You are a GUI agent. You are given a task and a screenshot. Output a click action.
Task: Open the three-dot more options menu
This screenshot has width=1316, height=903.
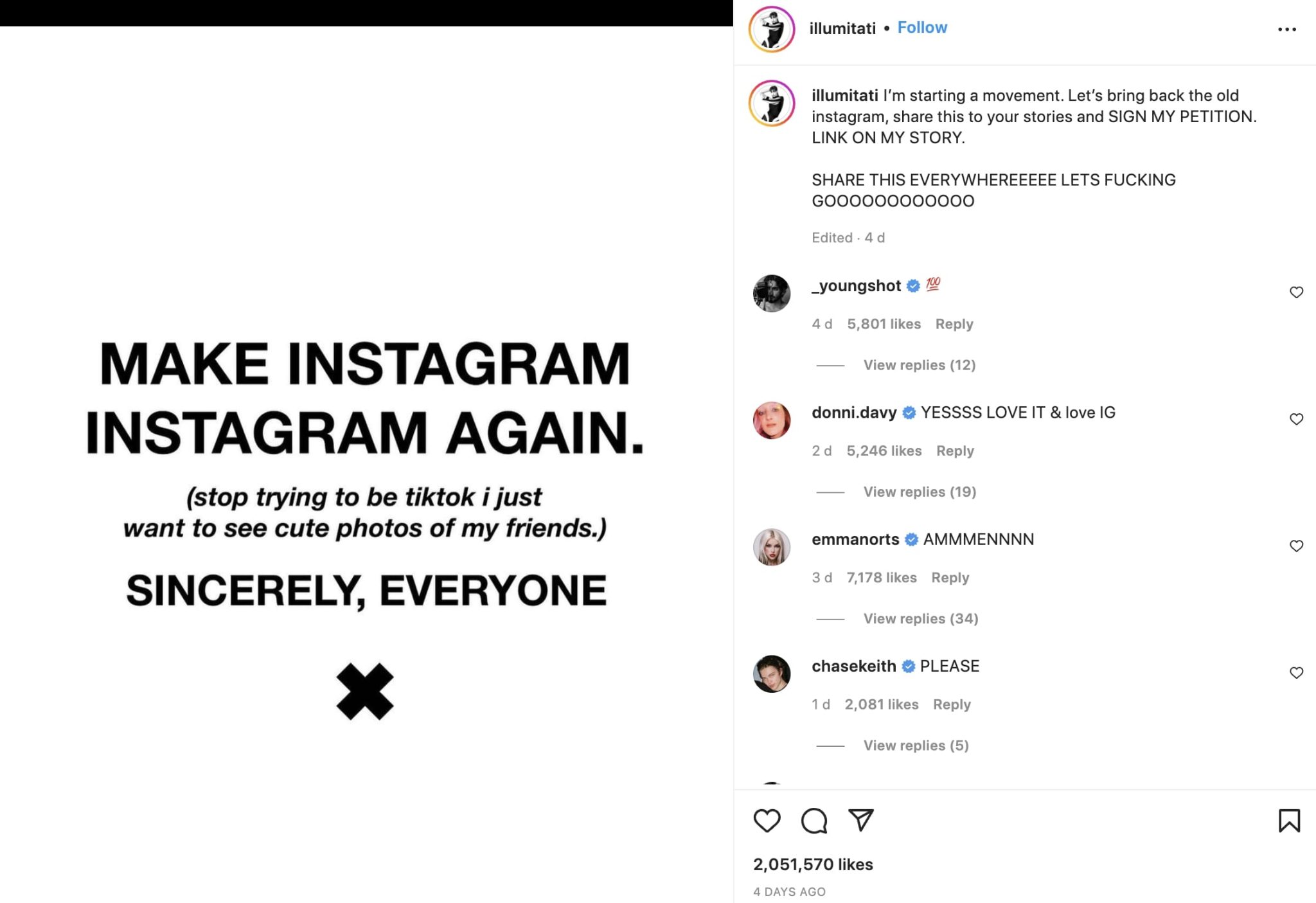[1286, 30]
